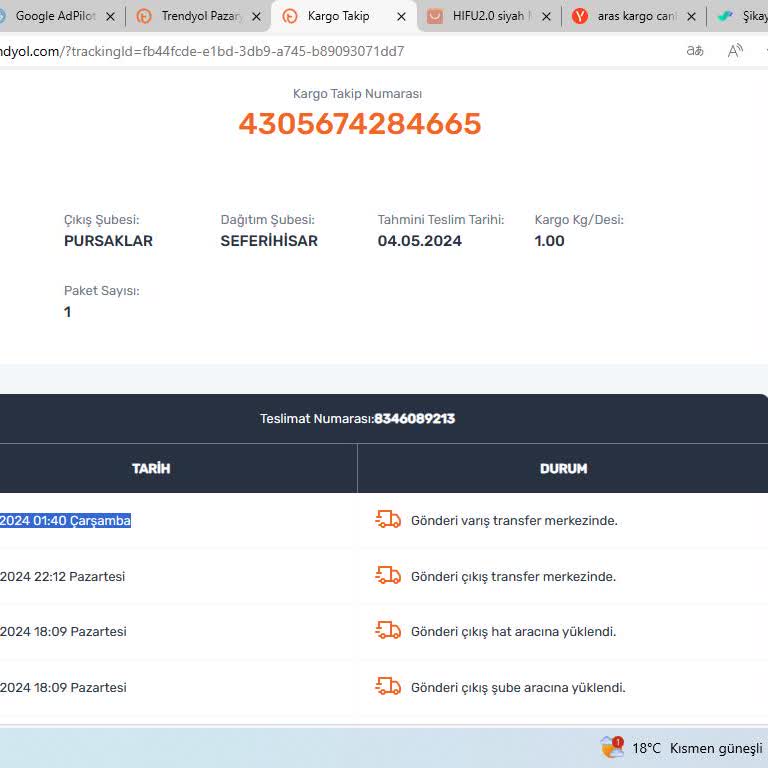Open the weather widget icon in taskbar
Viewport: 768px width, 768px height.
click(612, 747)
